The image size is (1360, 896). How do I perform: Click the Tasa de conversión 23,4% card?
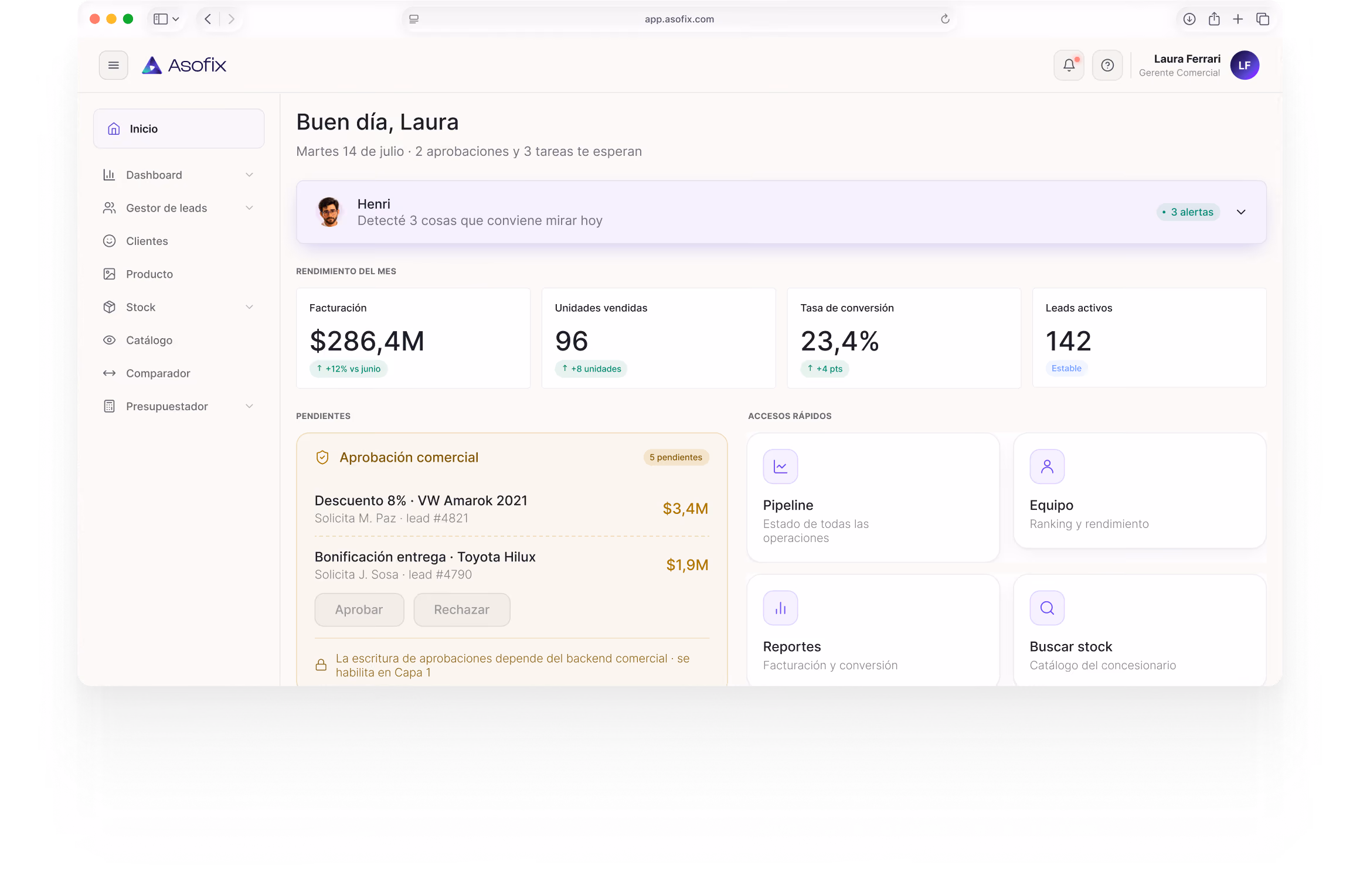(904, 338)
